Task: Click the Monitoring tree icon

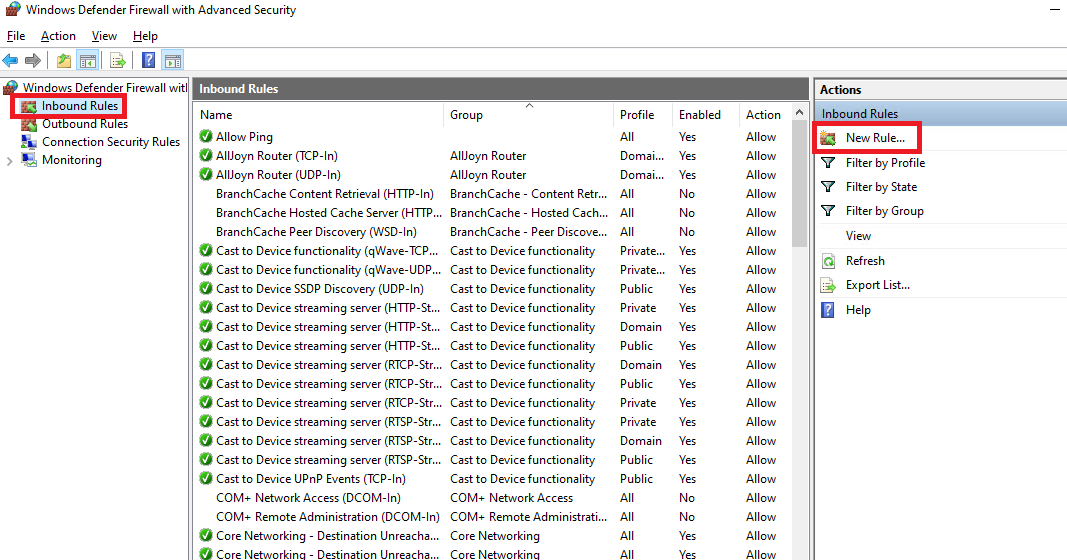Action: point(29,160)
